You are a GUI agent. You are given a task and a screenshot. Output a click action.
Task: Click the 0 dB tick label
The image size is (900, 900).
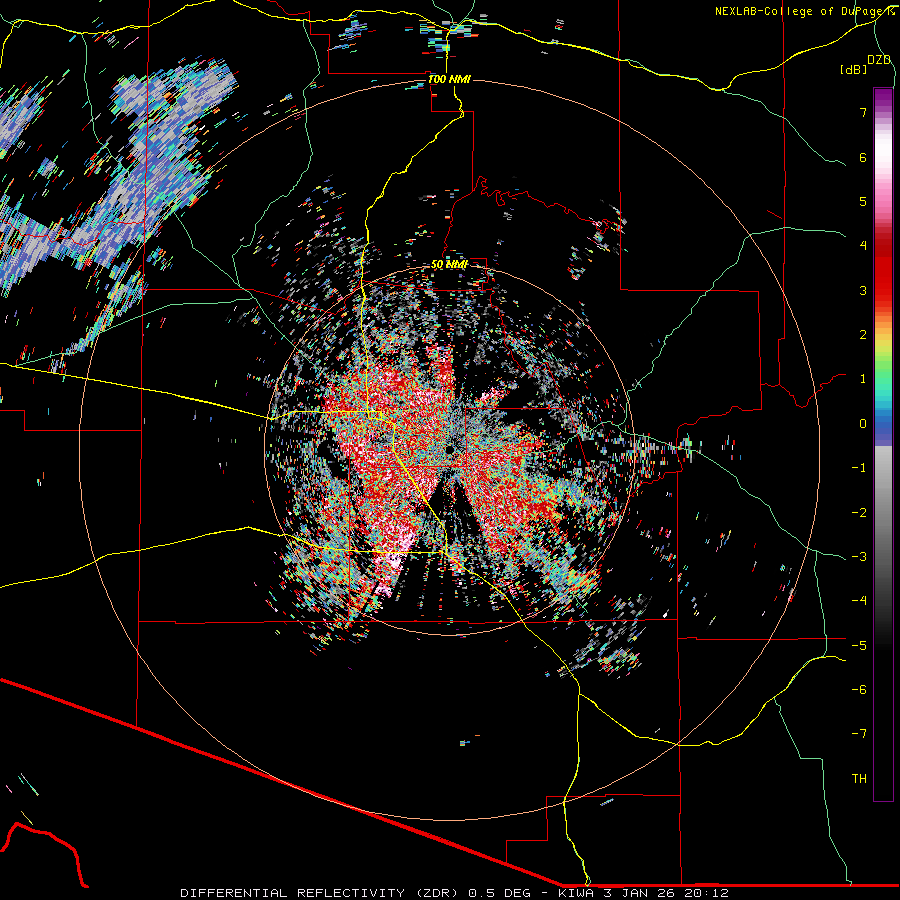[x=863, y=424]
